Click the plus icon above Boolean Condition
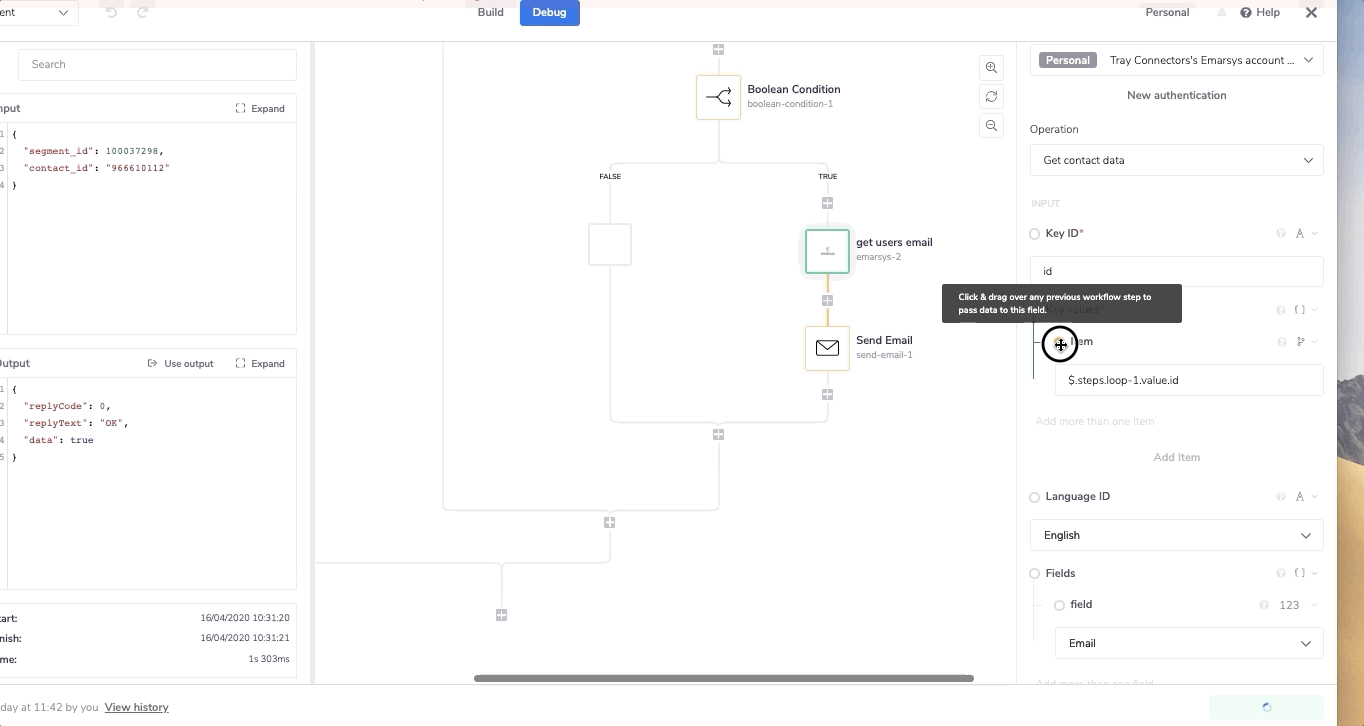The height and width of the screenshot is (726, 1364). [x=718, y=49]
